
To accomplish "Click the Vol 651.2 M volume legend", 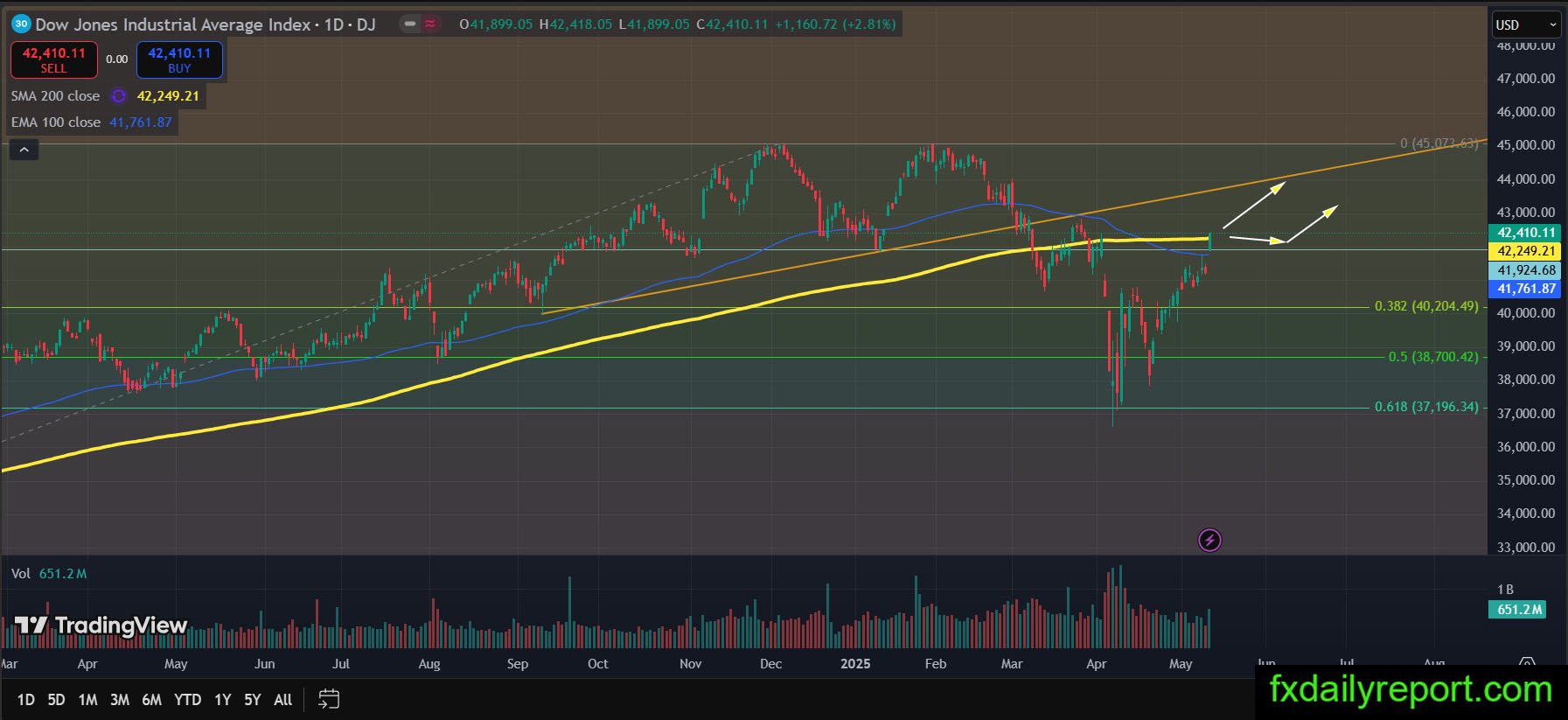I will pyautogui.click(x=49, y=574).
